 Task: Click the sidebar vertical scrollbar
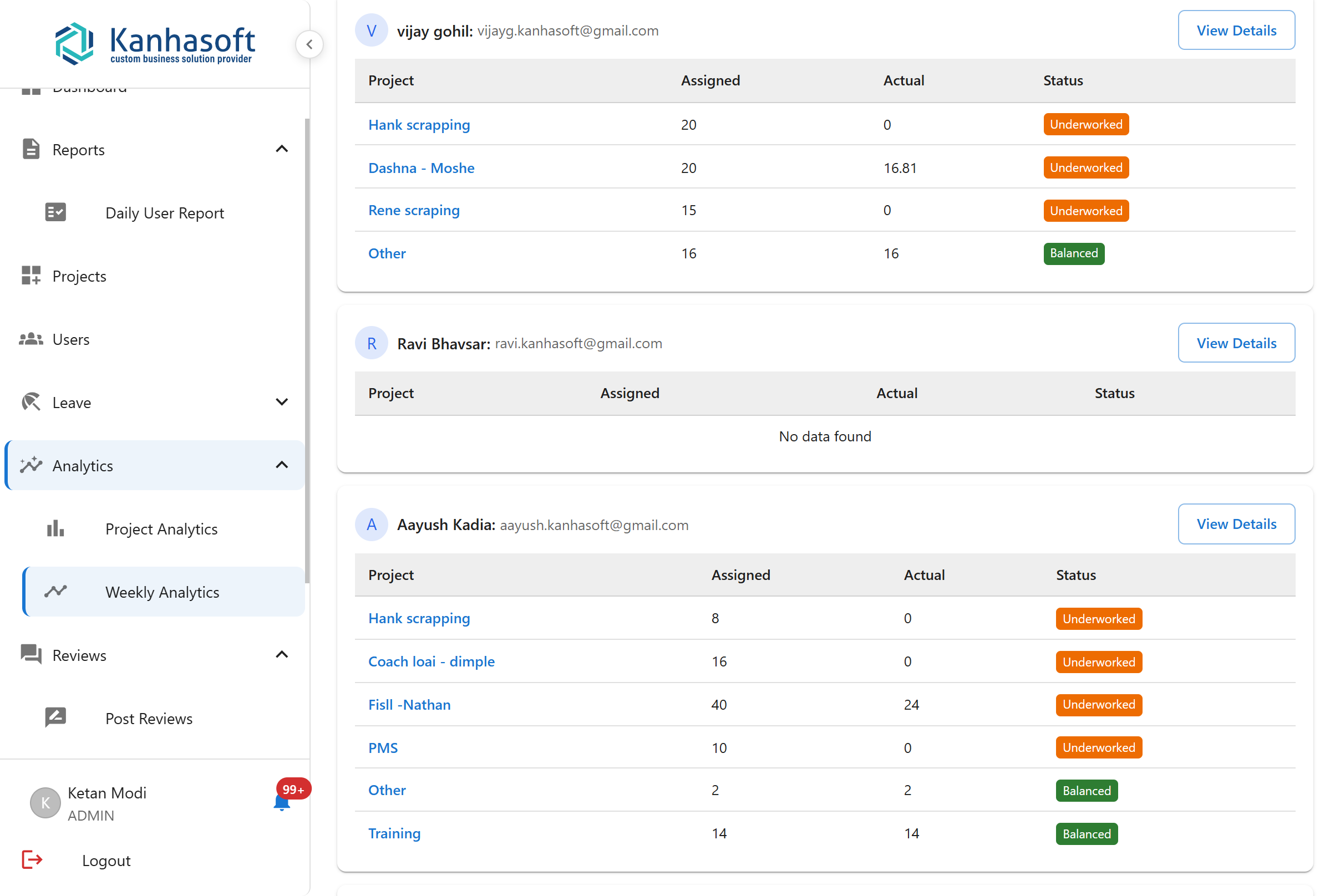coord(307,350)
